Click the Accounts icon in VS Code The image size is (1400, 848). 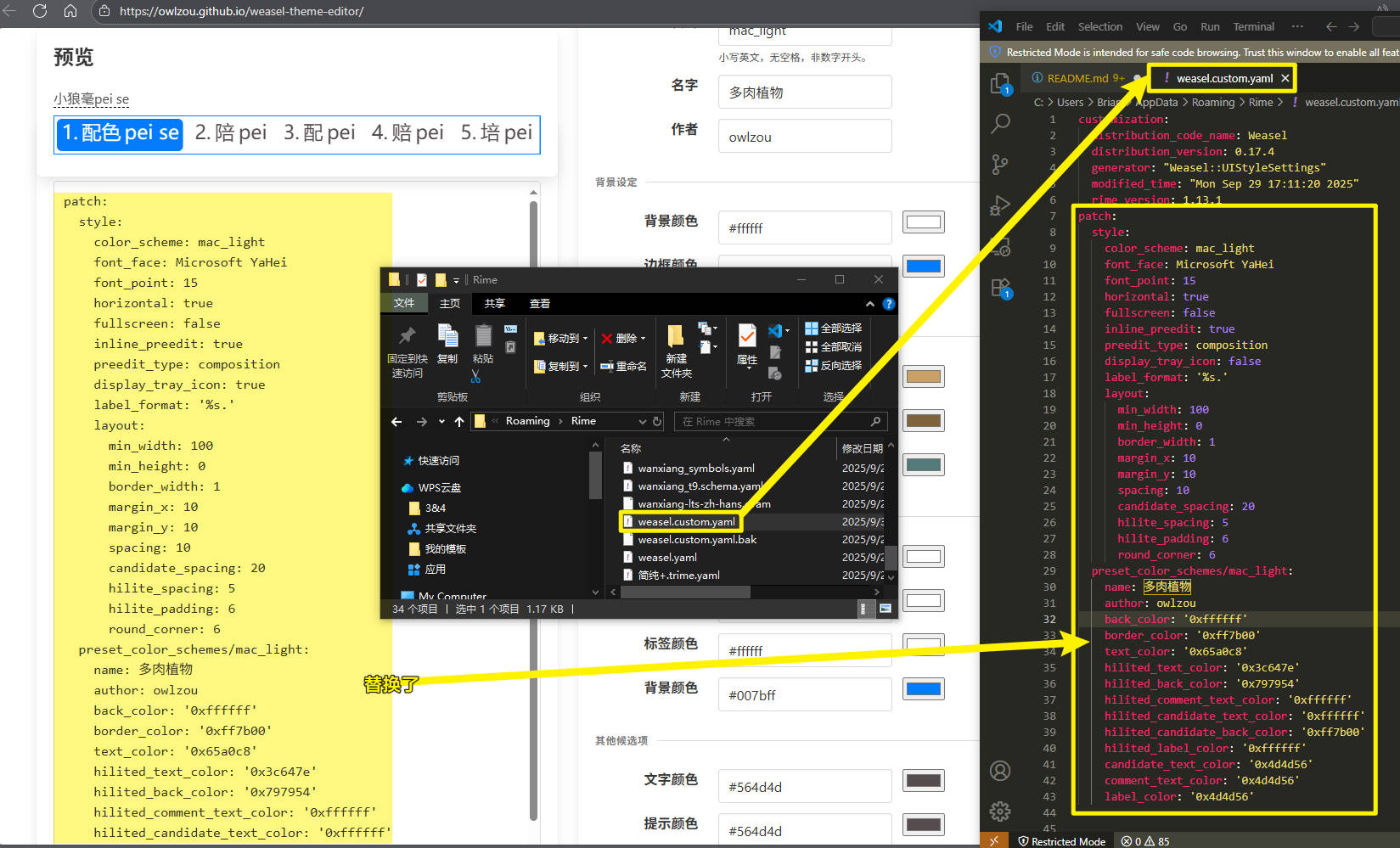1000,771
